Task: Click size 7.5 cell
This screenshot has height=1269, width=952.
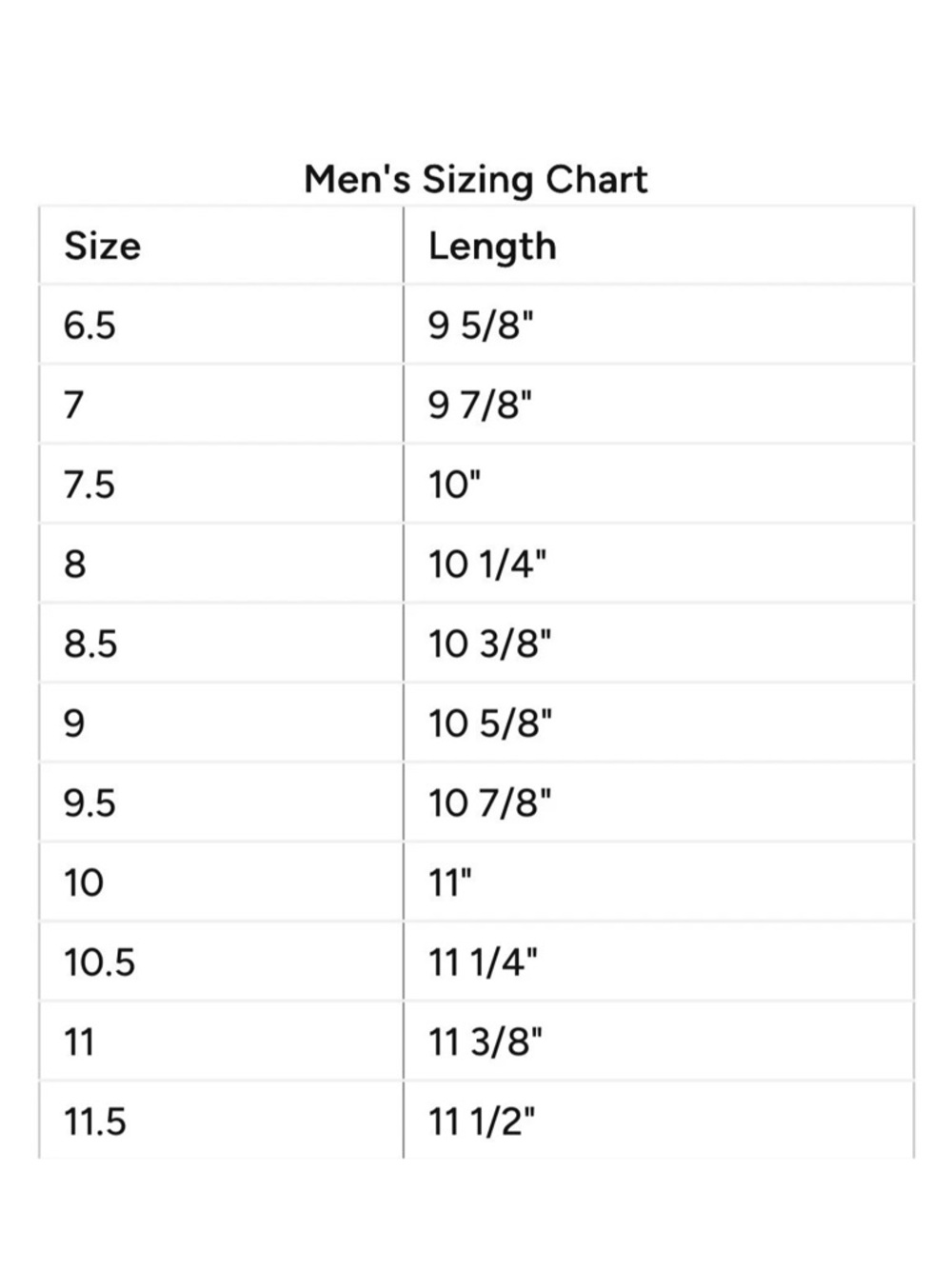Action: coord(221,485)
